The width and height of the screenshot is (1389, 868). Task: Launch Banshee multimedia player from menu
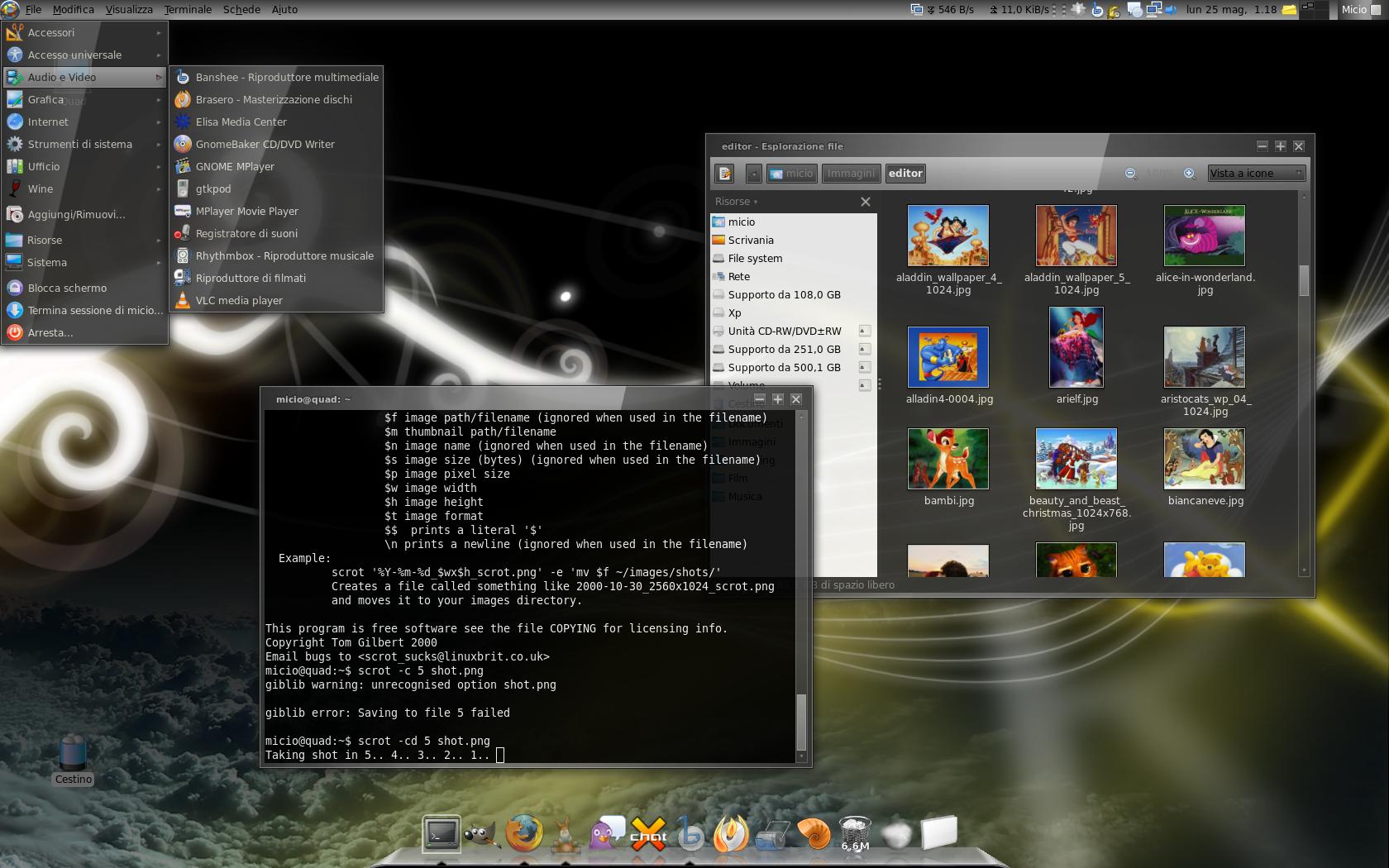[276, 77]
